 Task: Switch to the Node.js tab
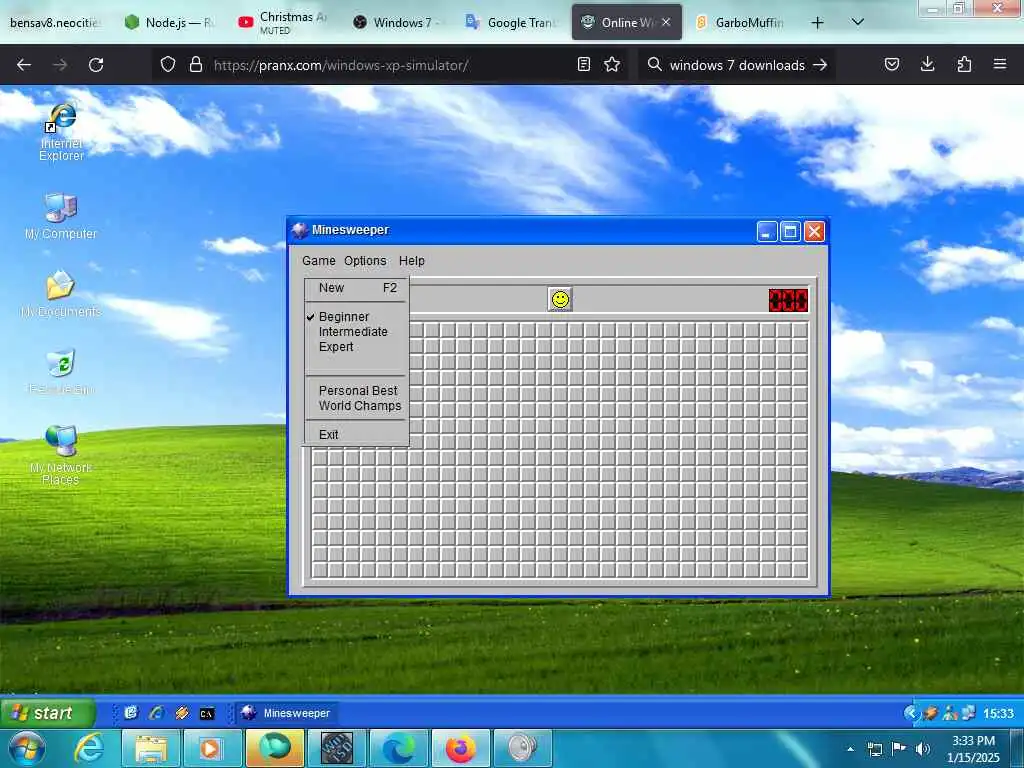[171, 23]
